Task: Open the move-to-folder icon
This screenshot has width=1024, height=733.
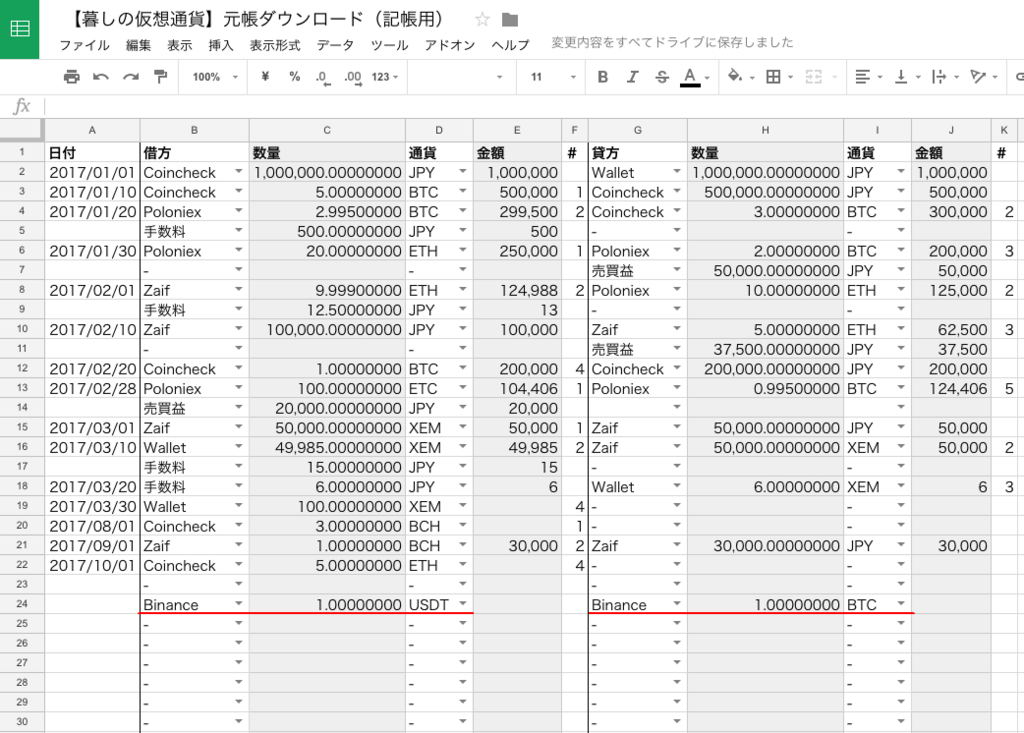Action: pyautogui.click(x=510, y=20)
